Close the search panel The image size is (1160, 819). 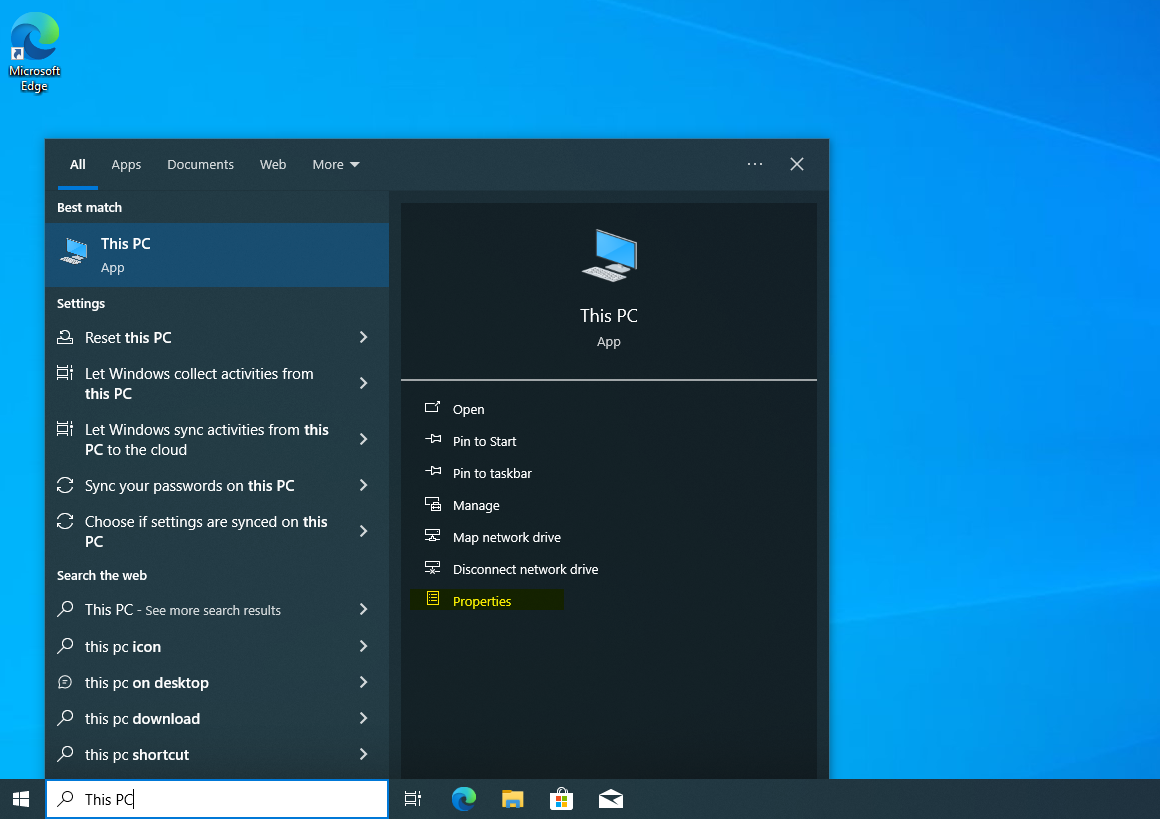click(797, 164)
